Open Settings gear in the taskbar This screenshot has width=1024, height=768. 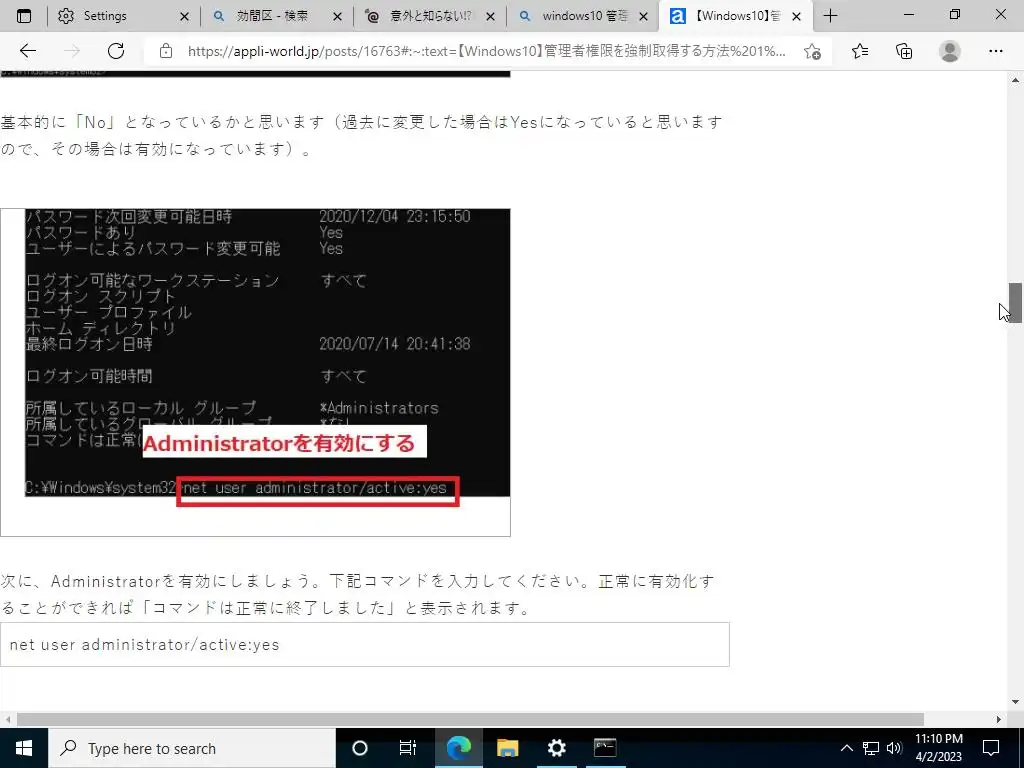click(556, 748)
